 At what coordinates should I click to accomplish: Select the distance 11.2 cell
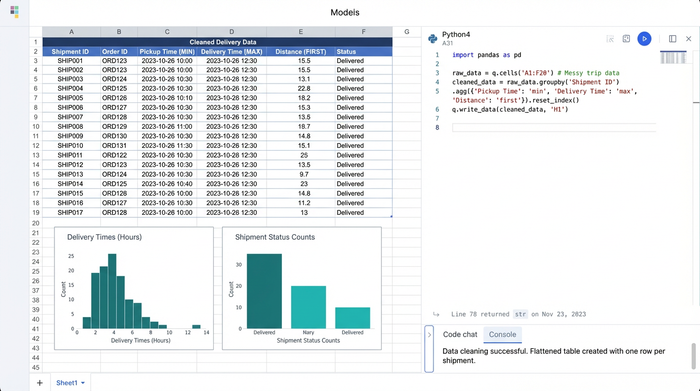301,203
